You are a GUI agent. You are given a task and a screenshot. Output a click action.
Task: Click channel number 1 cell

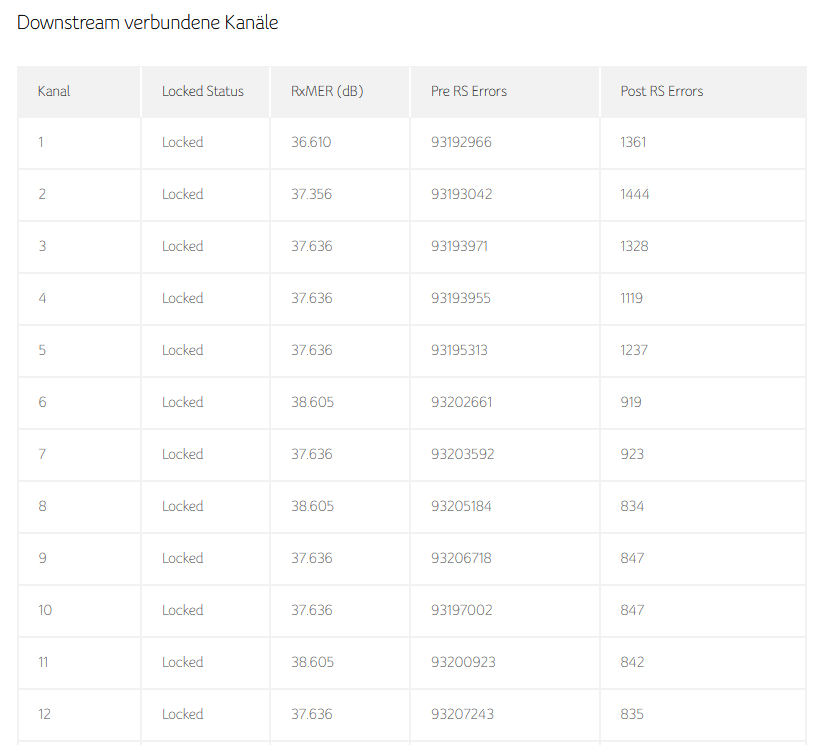click(41, 142)
